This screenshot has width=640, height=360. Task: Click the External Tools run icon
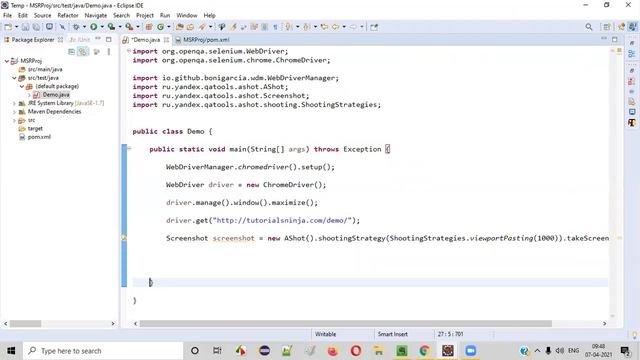(x=129, y=27)
